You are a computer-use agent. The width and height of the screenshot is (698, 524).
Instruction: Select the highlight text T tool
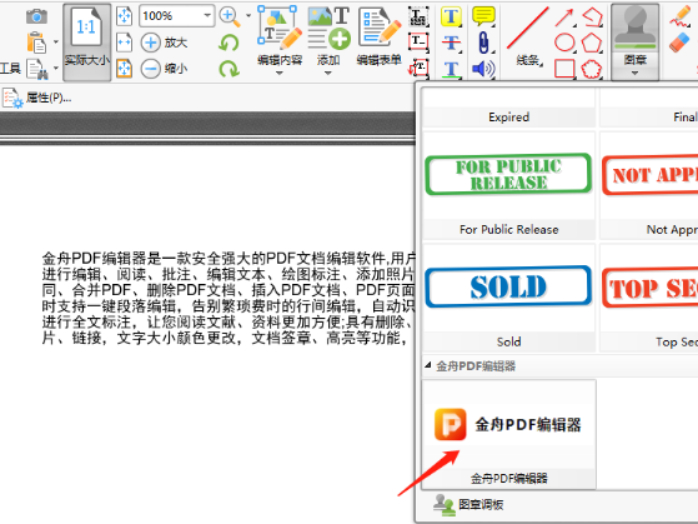click(451, 17)
